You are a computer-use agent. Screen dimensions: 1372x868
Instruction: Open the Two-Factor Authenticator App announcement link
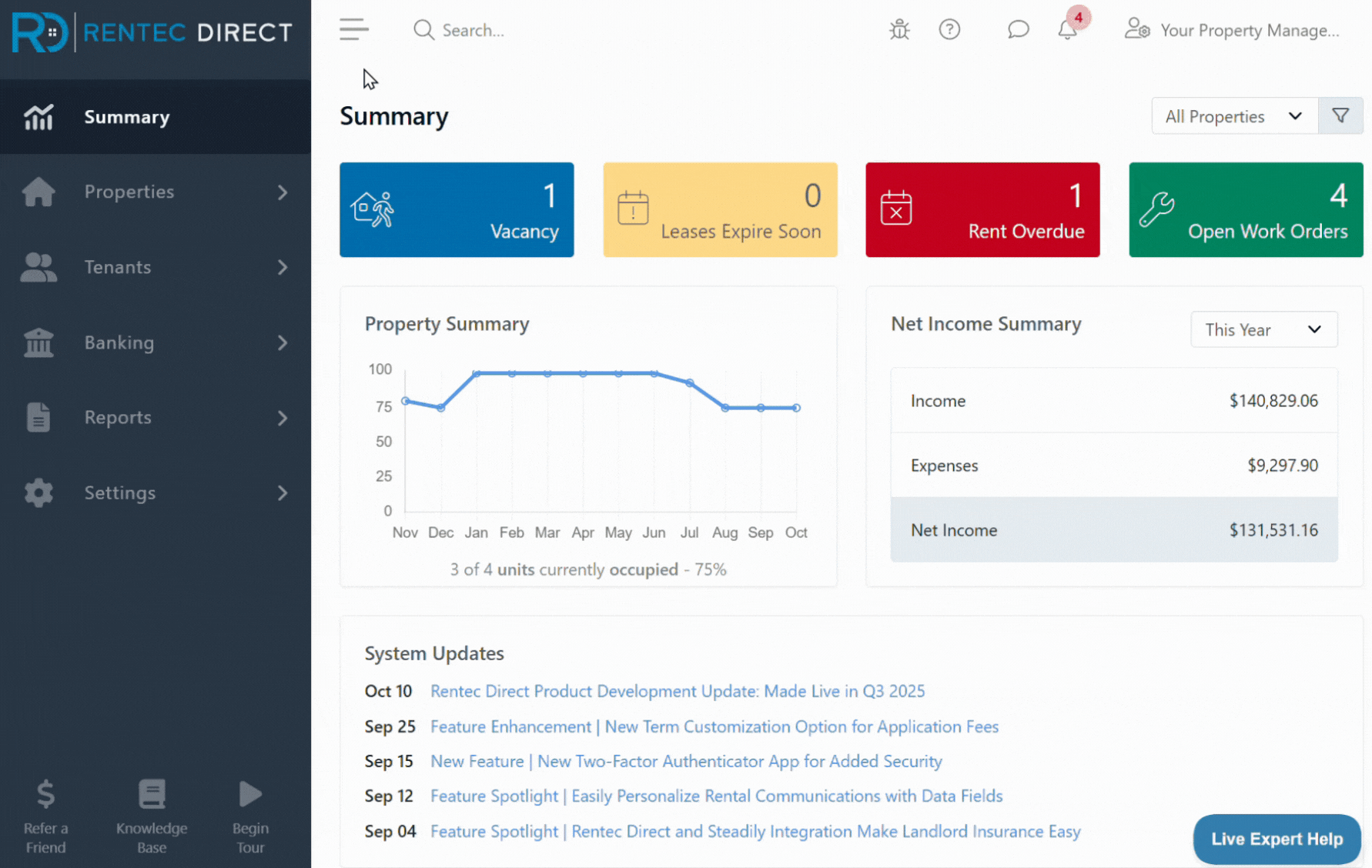pyautogui.click(x=686, y=761)
